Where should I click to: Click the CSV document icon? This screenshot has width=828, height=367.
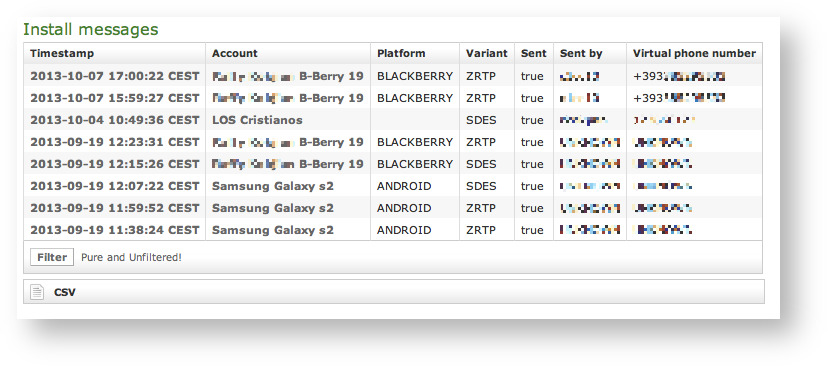pyautogui.click(x=36, y=292)
